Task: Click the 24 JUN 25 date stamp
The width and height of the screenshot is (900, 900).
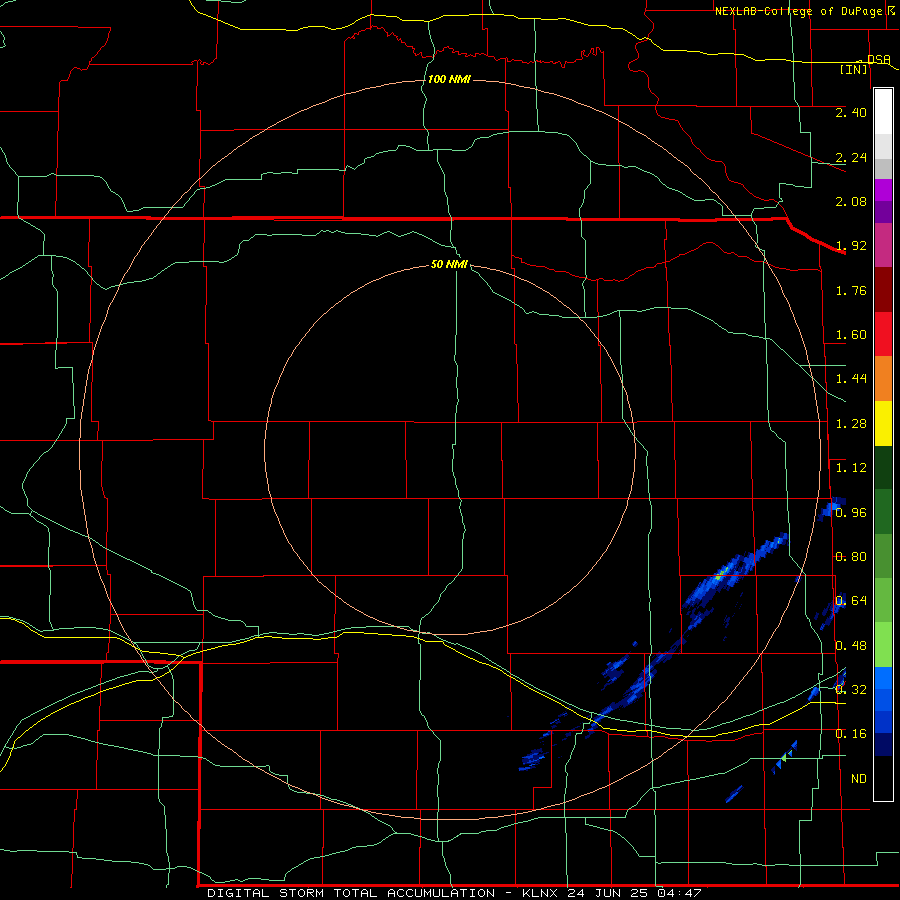Action: (608, 893)
